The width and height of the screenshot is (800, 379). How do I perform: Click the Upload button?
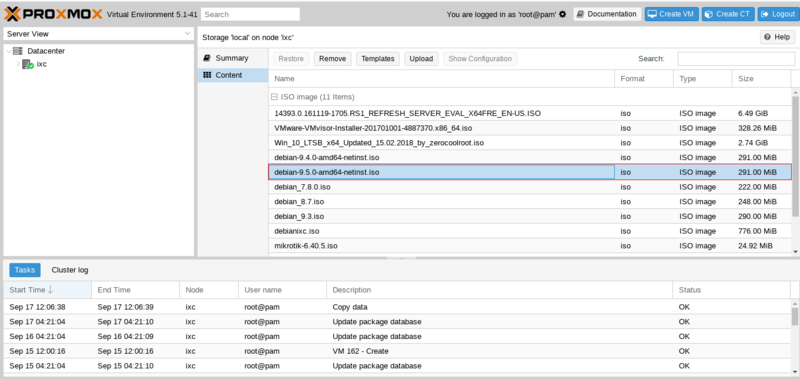tap(421, 59)
